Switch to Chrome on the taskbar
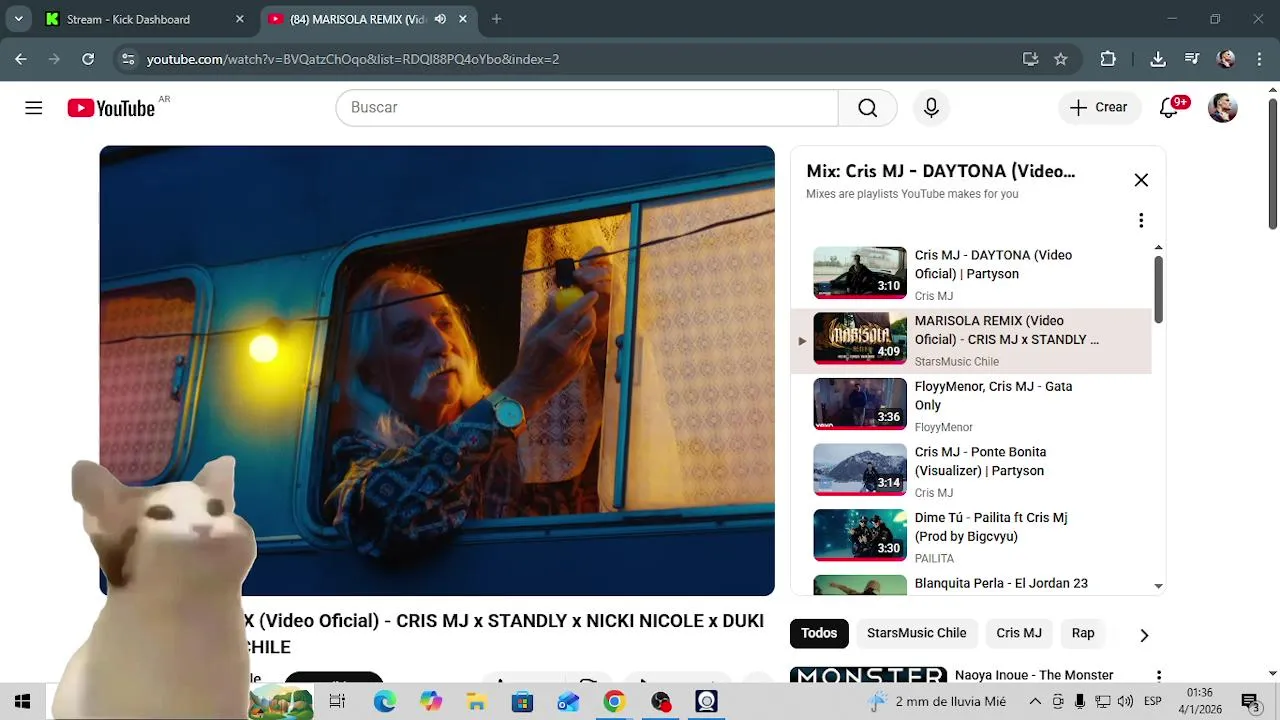1280x720 pixels. click(x=614, y=701)
